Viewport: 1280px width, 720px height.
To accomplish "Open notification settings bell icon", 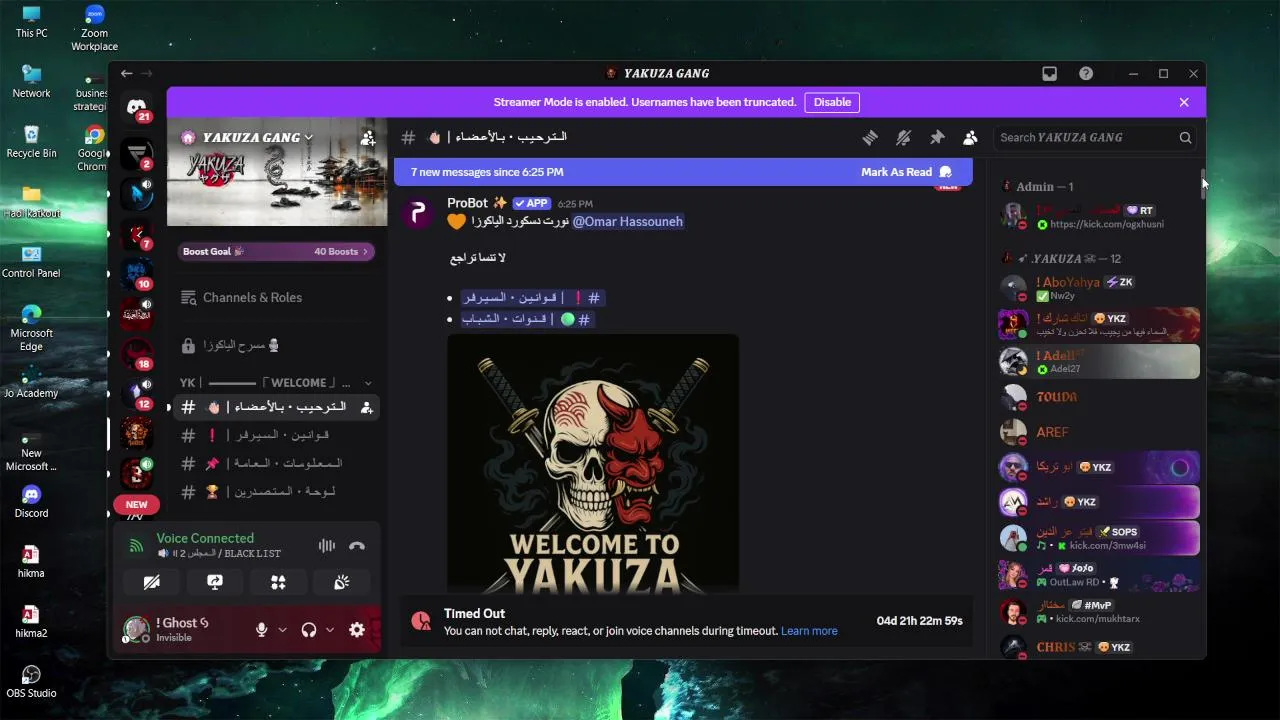I will click(x=904, y=138).
